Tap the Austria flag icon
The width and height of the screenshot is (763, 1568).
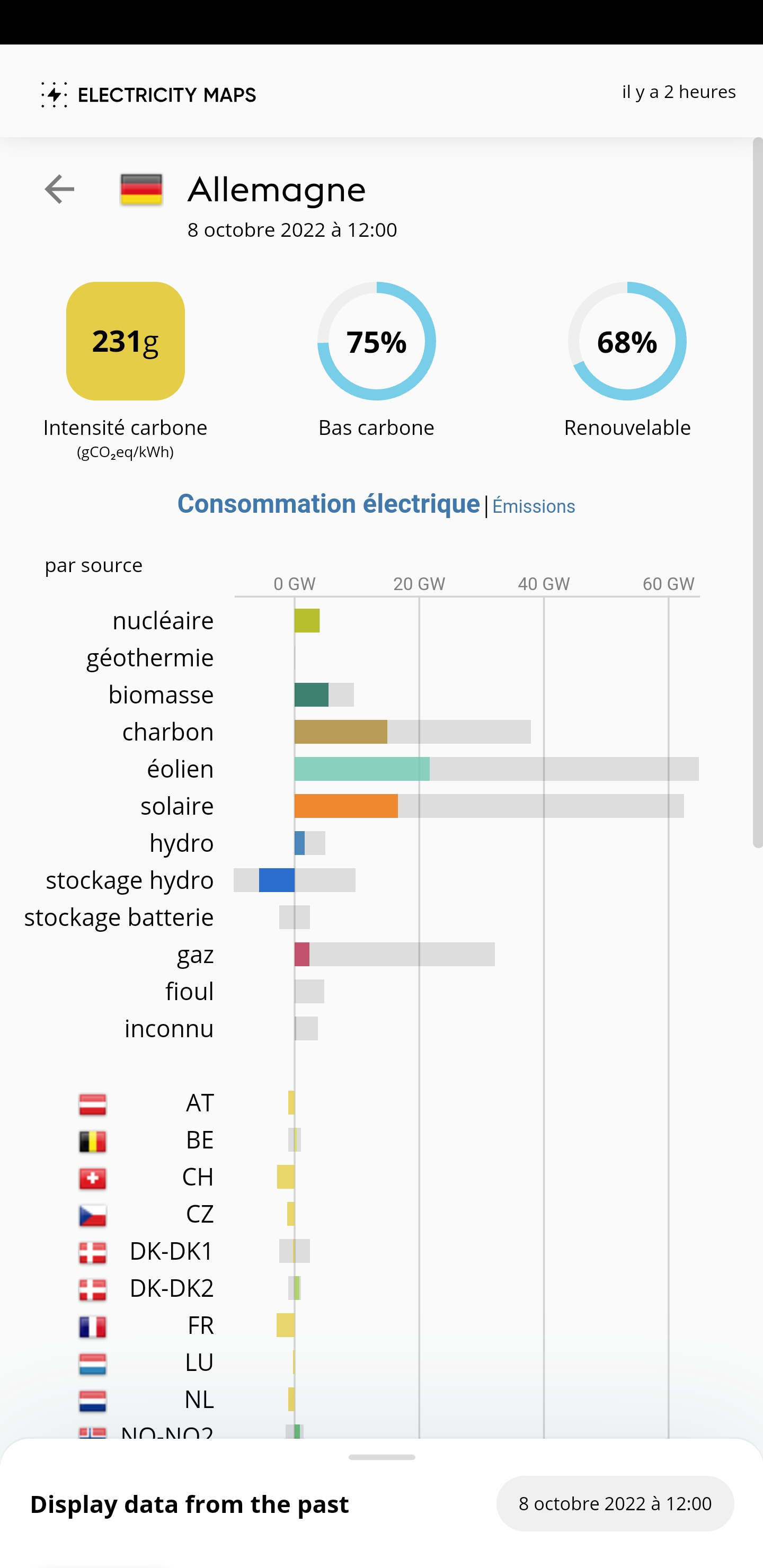coord(93,1104)
